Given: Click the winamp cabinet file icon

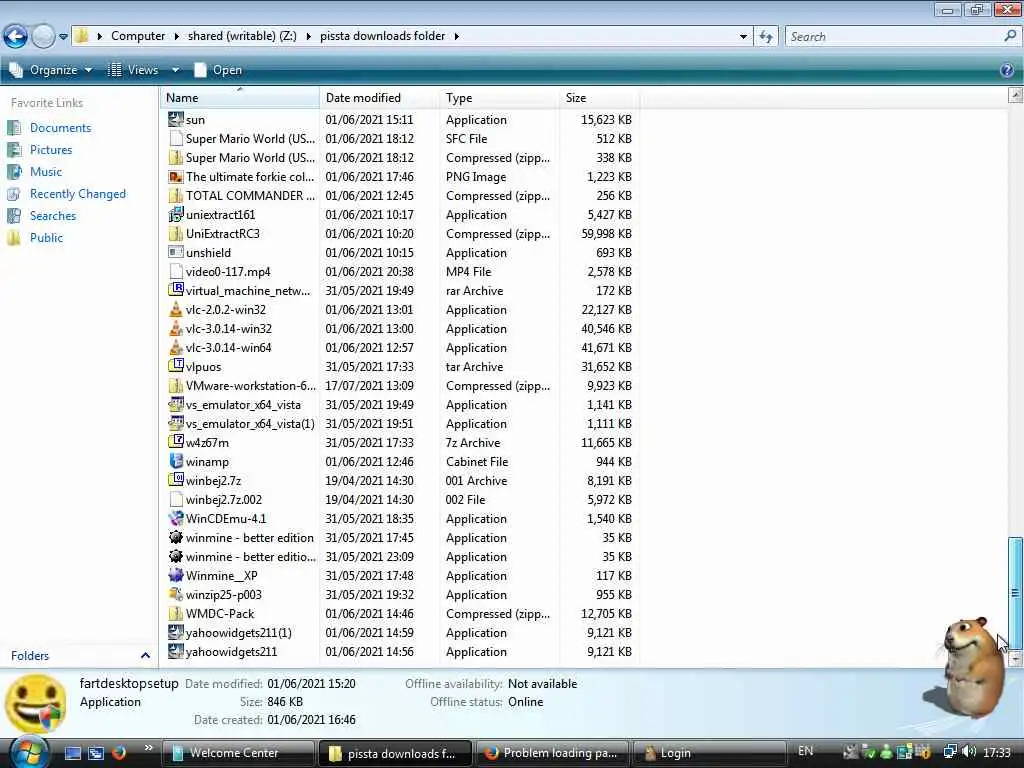Looking at the screenshot, I should pos(176,461).
